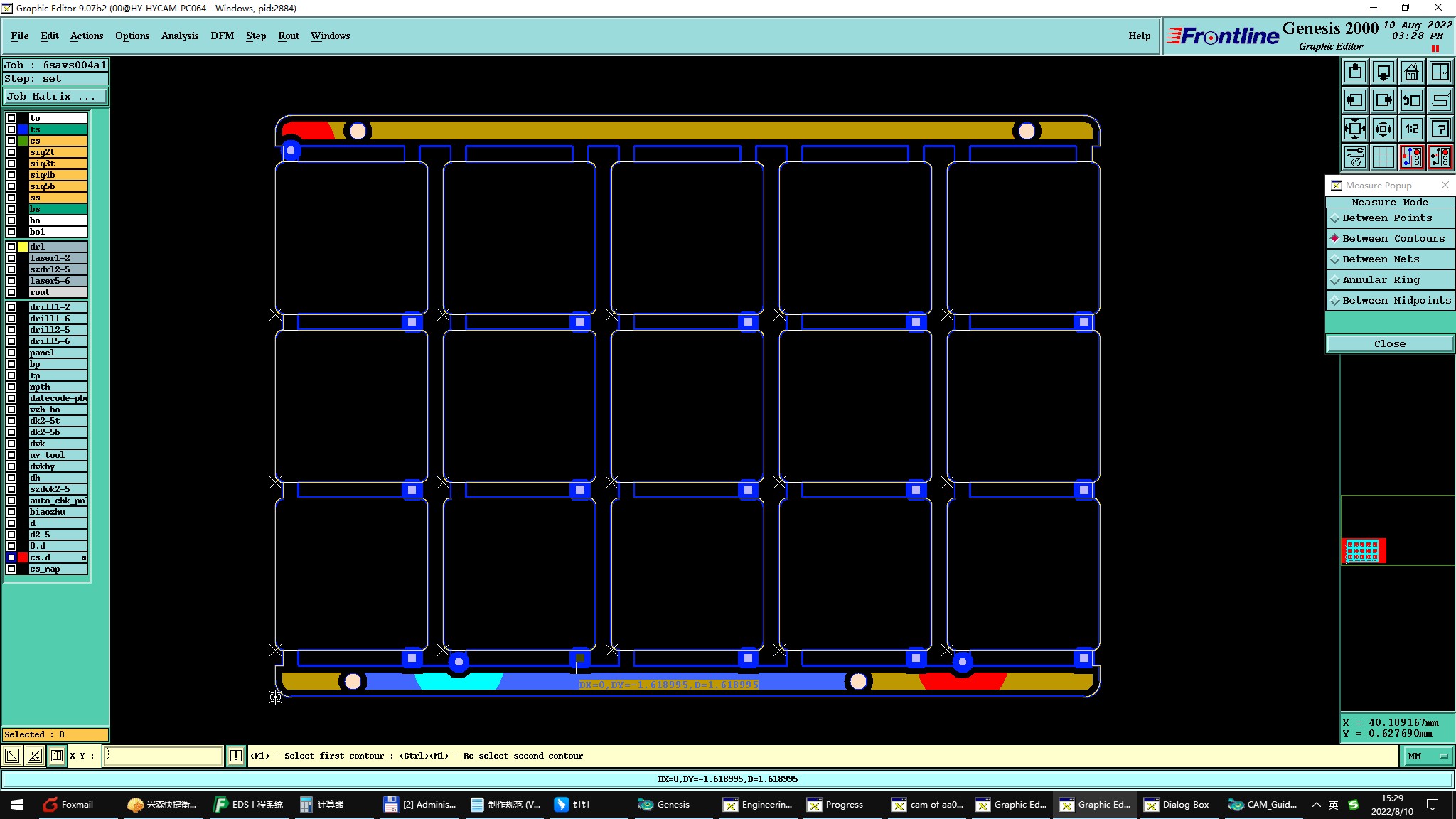Open the DFM menu
The width and height of the screenshot is (1456, 819).
click(x=222, y=36)
